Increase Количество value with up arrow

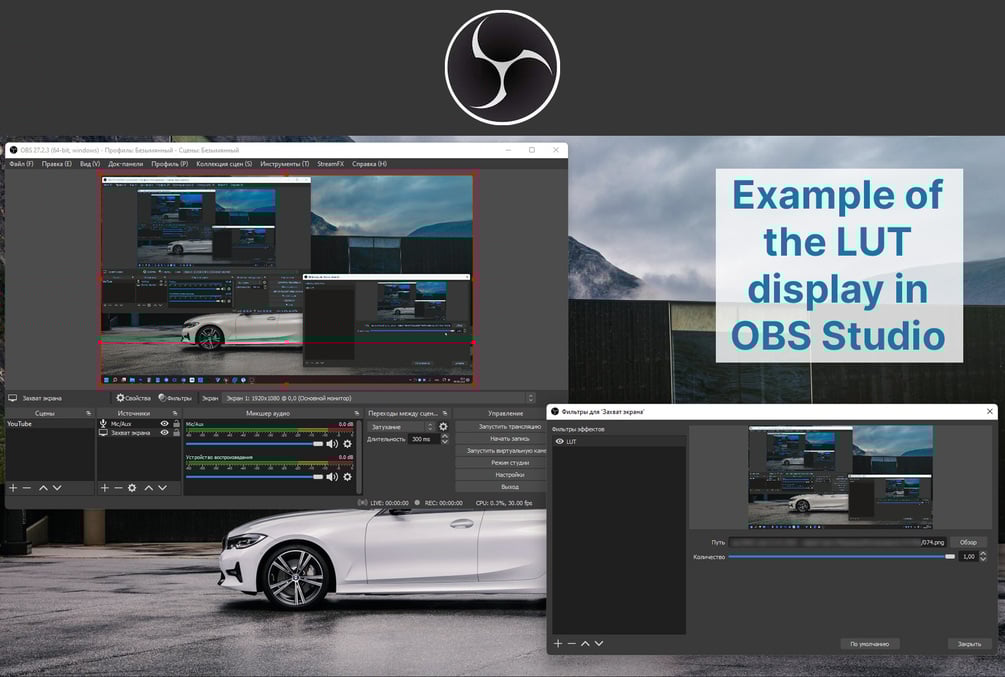tap(983, 553)
